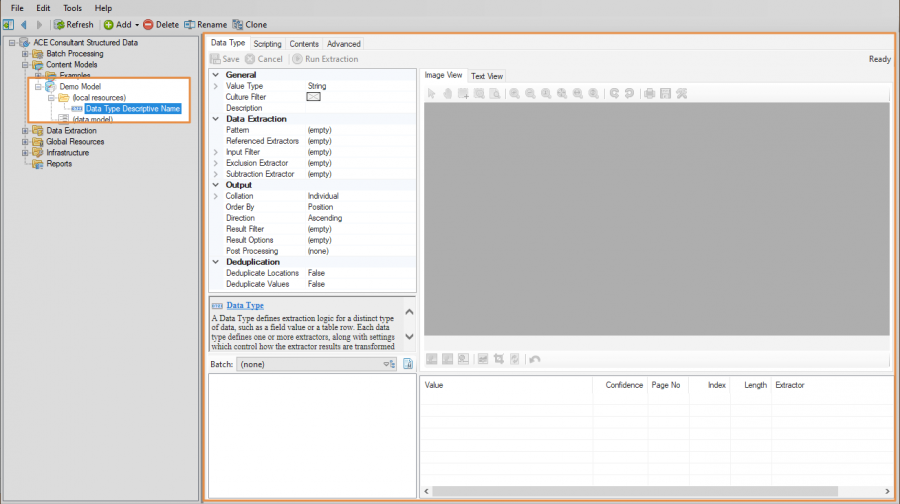Open the Data Type help link
The width and height of the screenshot is (900, 504).
[245, 305]
